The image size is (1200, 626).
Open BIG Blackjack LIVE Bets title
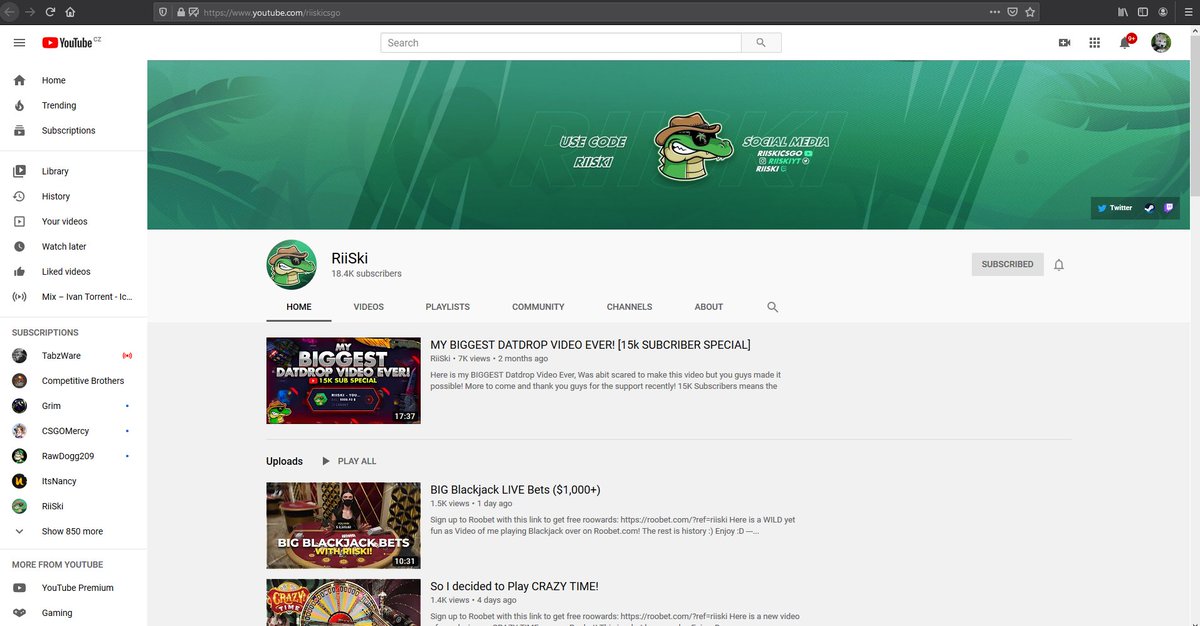(x=515, y=490)
